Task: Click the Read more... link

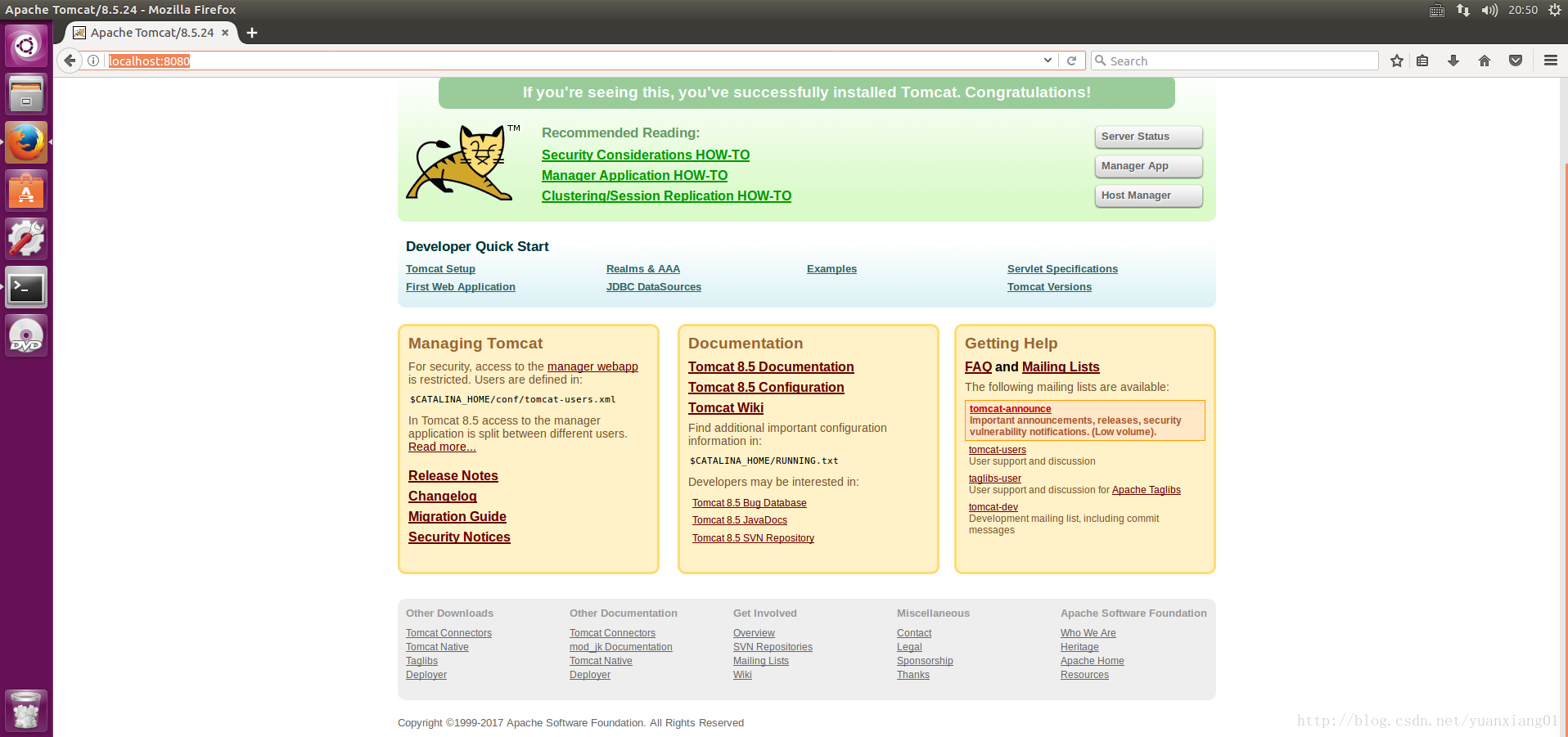Action: [442, 447]
